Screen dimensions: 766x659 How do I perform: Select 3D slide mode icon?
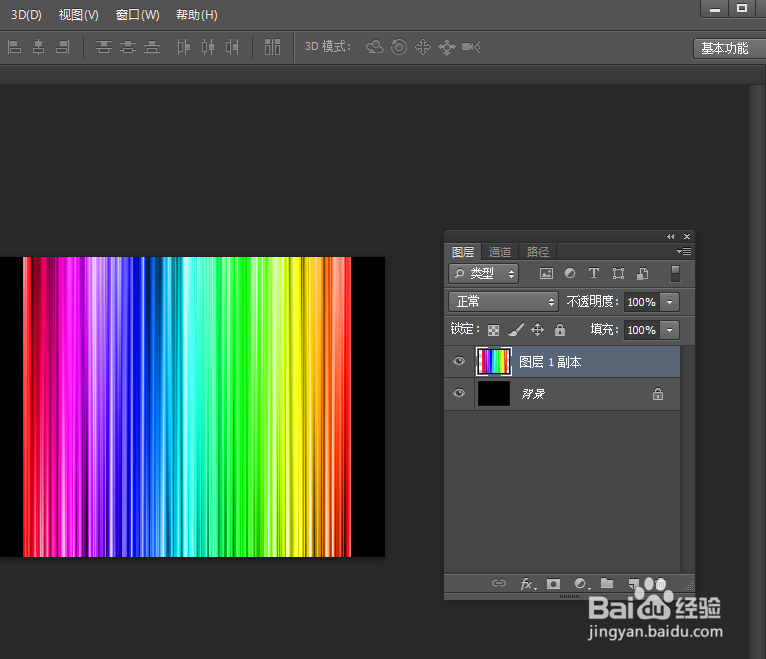pyautogui.click(x=447, y=47)
